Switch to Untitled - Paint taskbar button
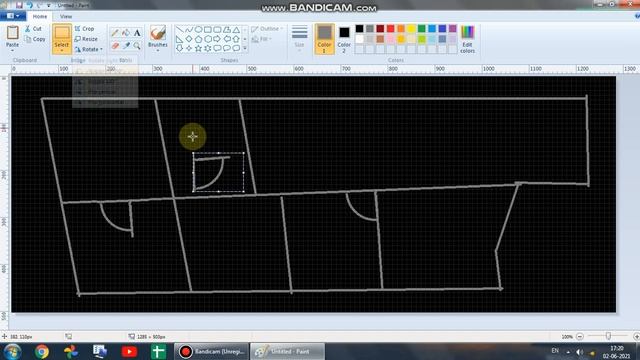The width and height of the screenshot is (640, 360). tap(288, 351)
